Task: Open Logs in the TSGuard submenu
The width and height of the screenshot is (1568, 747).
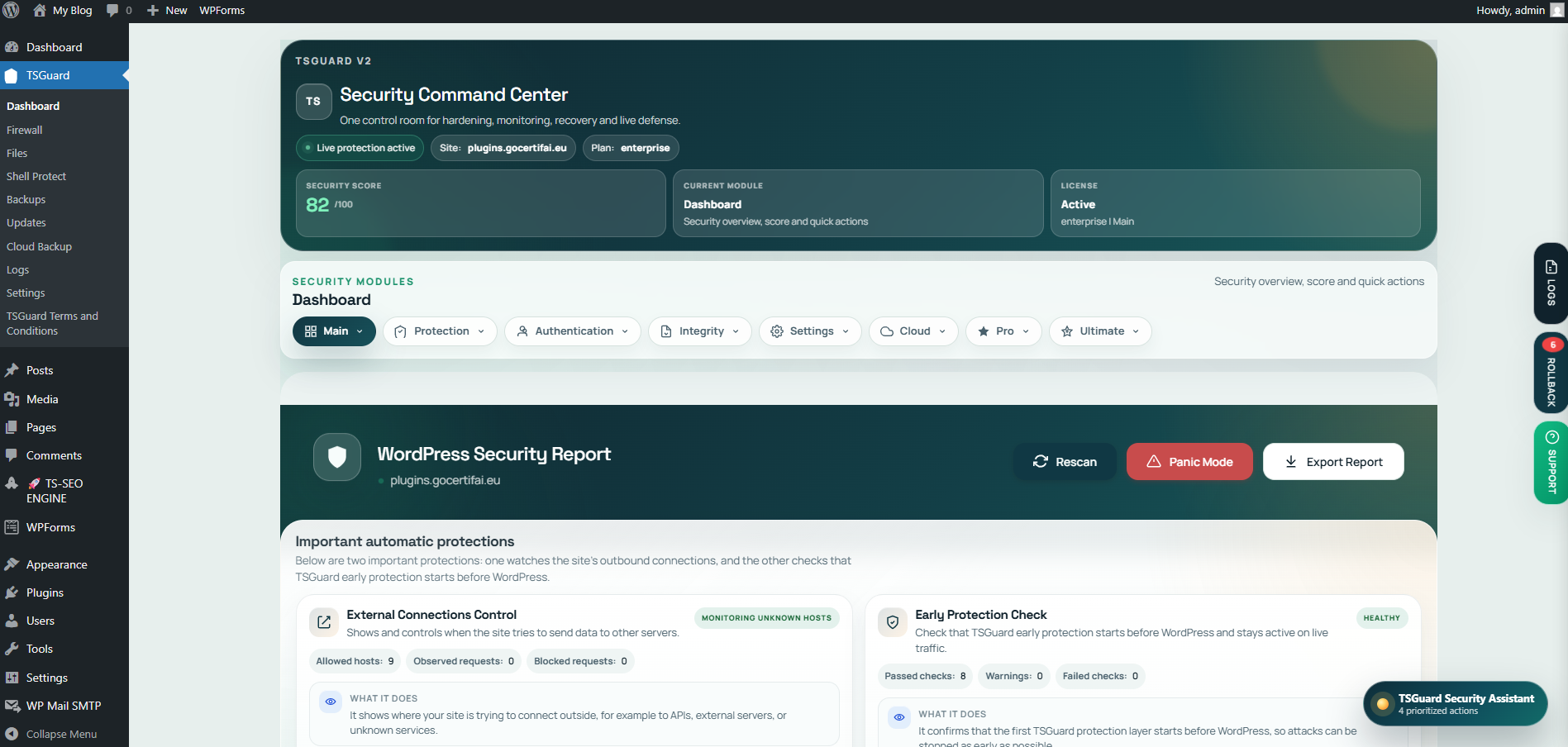Action: pos(18,269)
